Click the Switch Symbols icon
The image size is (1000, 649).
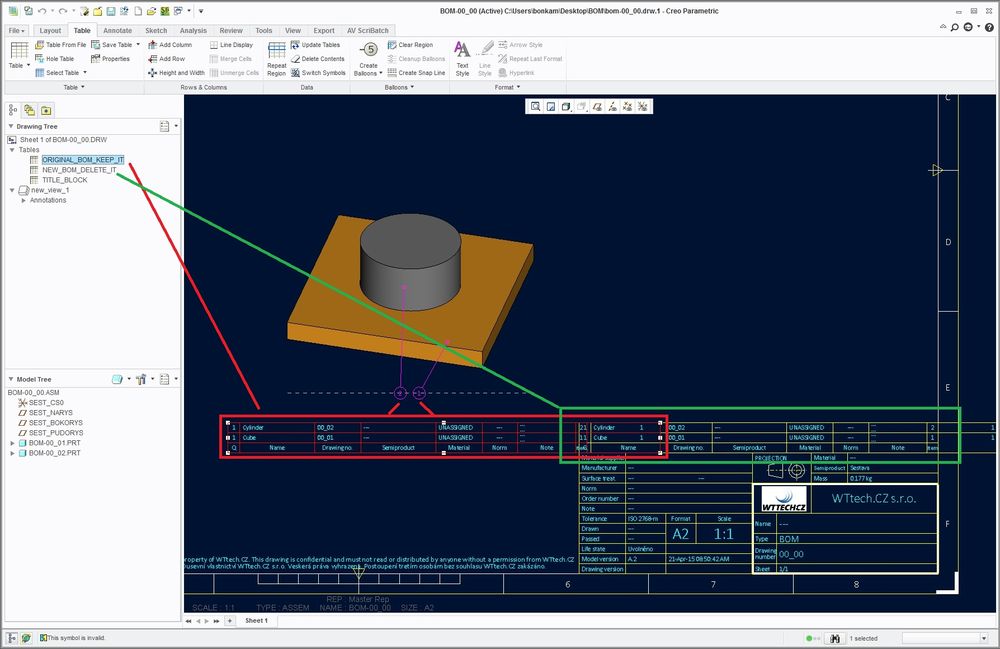click(295, 73)
